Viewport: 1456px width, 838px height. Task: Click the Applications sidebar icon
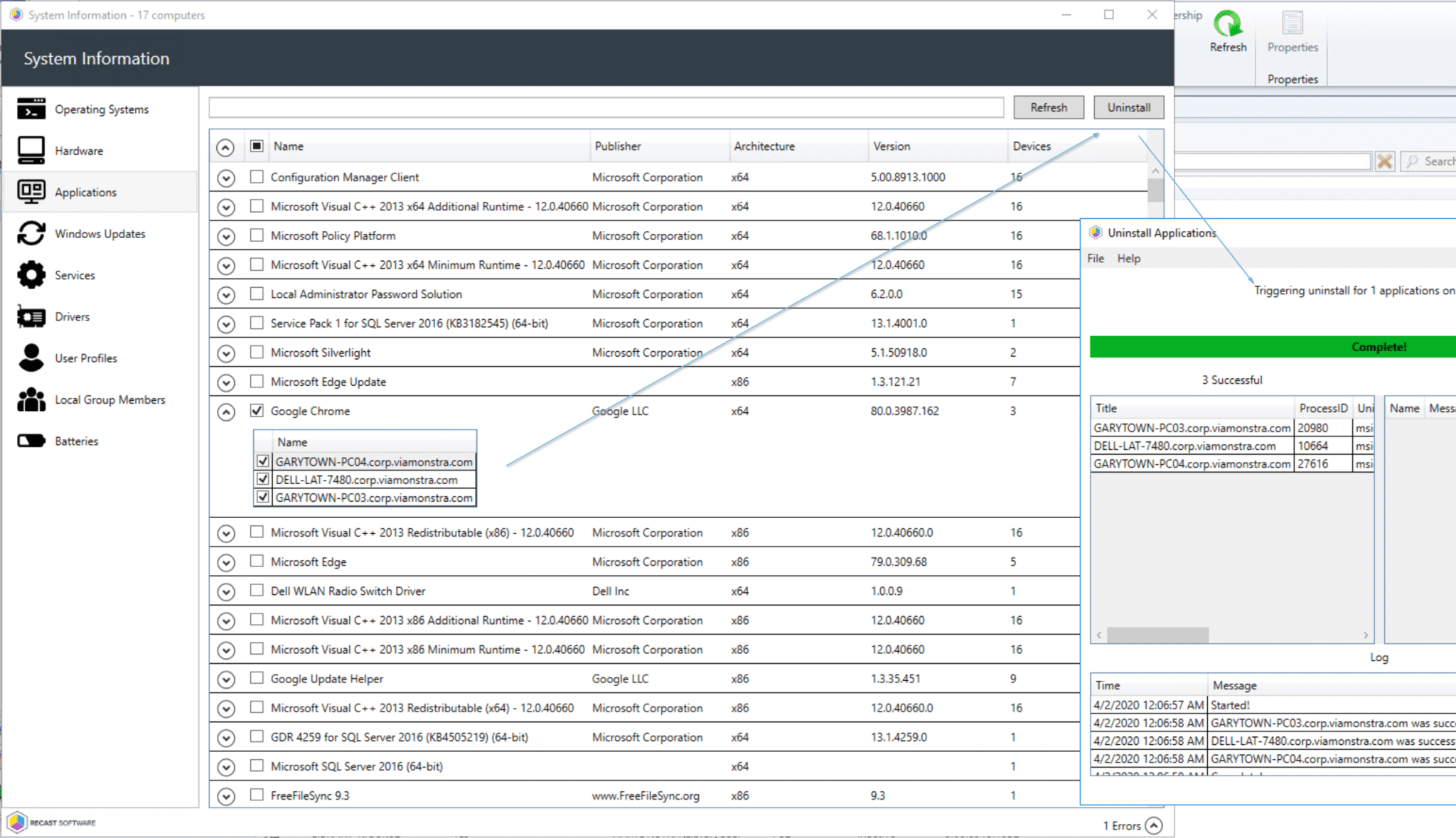tap(31, 192)
